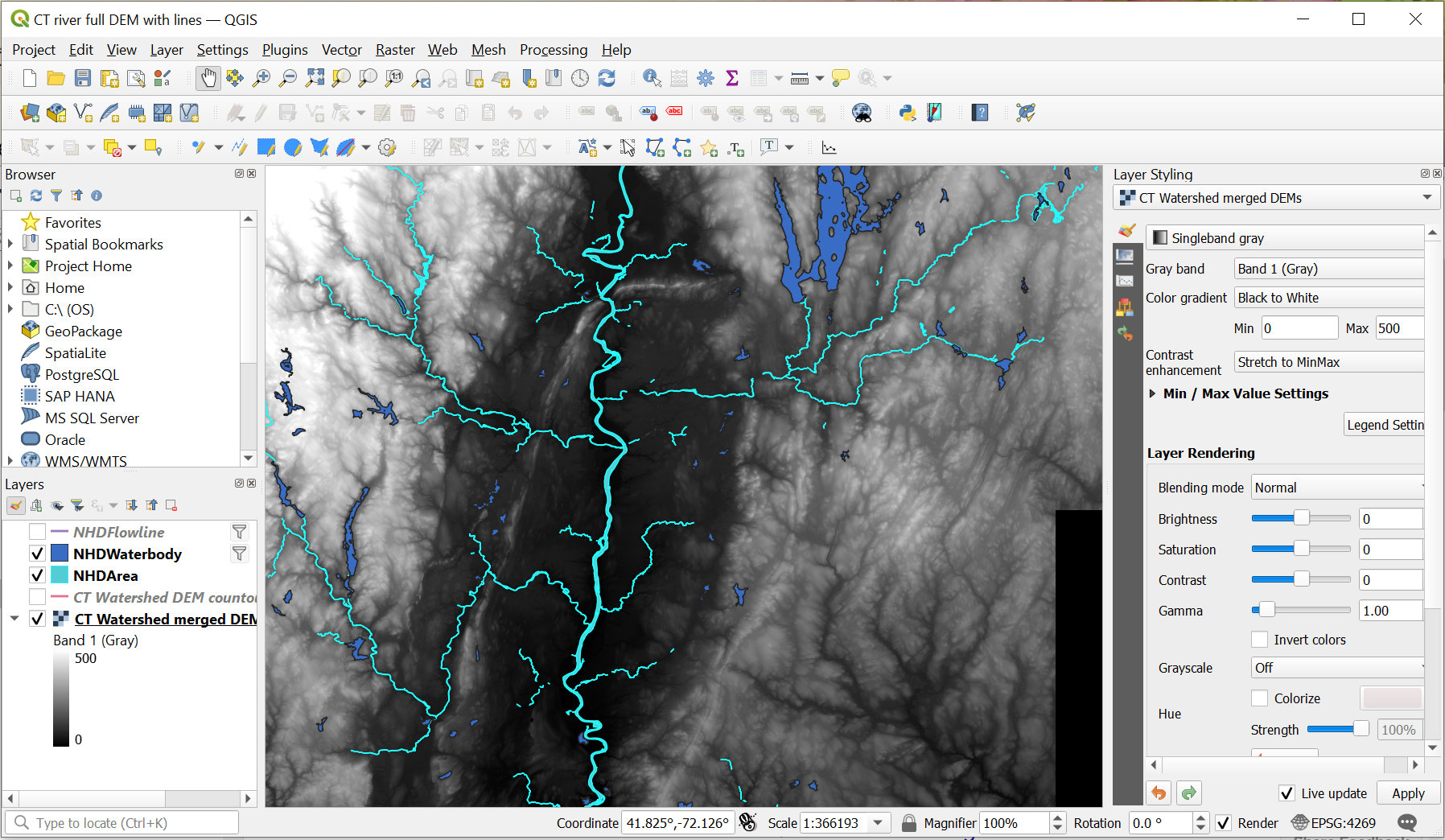The height and width of the screenshot is (840, 1445).
Task: Open the Python Console icon
Action: pyautogui.click(x=908, y=113)
